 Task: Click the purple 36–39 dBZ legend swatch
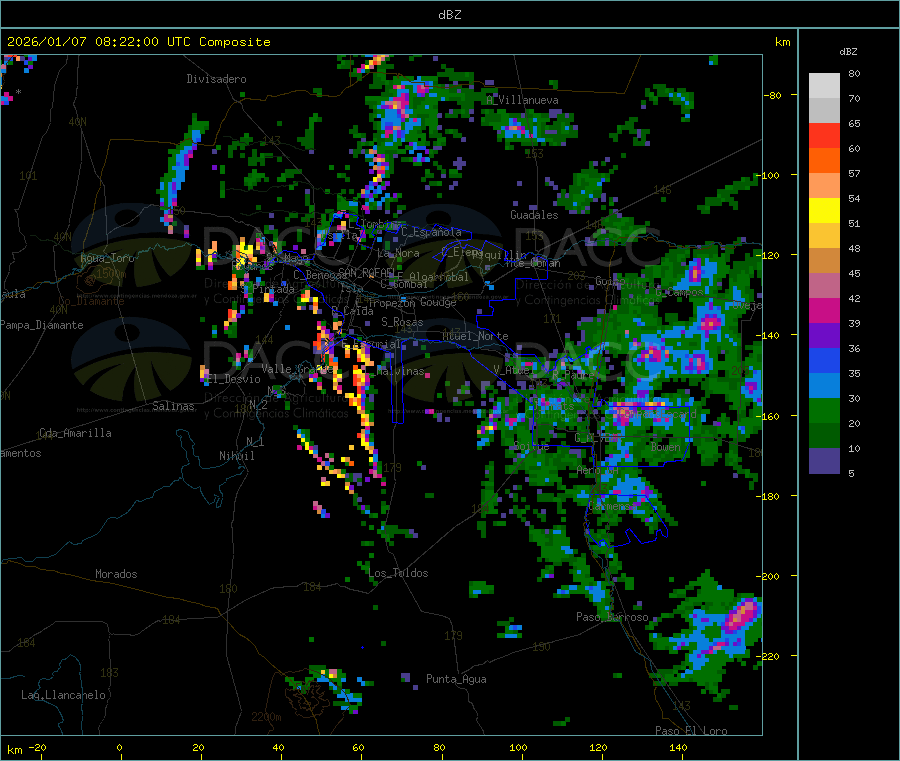pos(824,336)
